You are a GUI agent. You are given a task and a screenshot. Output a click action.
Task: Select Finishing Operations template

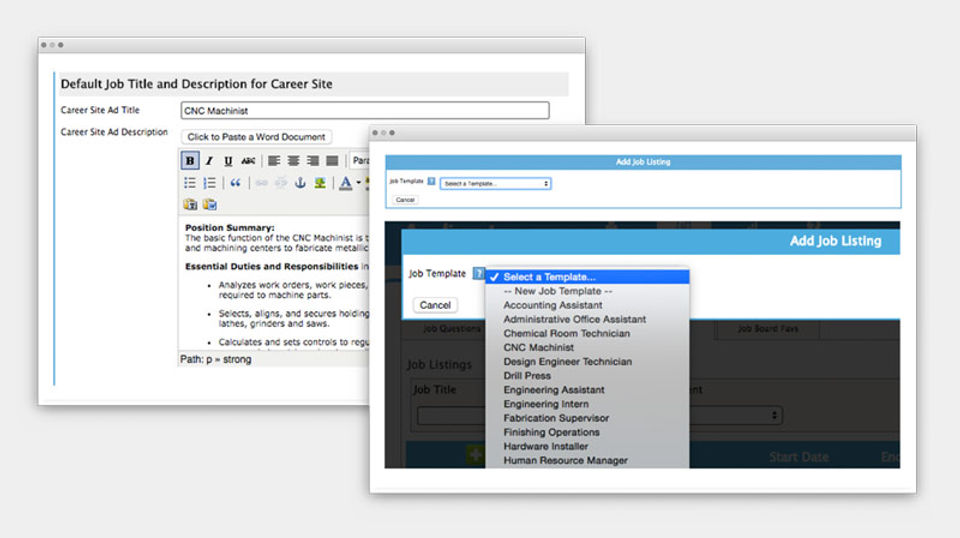(587, 432)
